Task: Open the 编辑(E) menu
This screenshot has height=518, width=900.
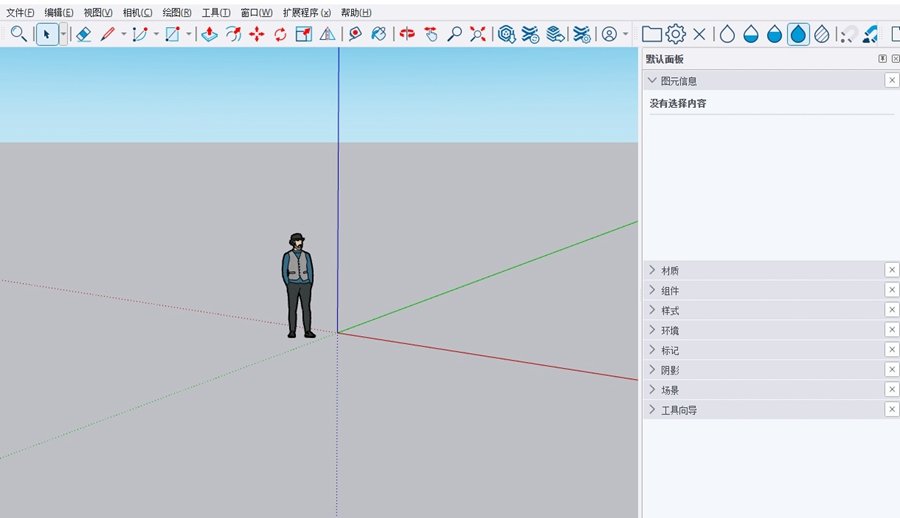Action: pos(59,12)
